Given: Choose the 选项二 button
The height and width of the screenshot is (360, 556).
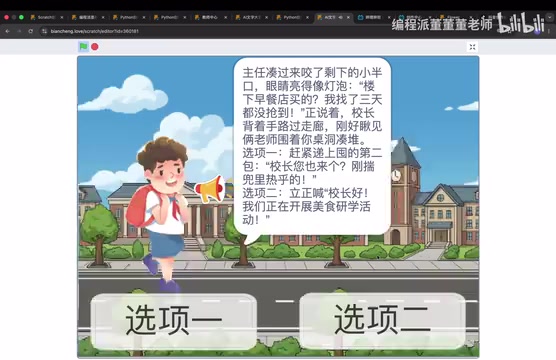Looking at the screenshot, I should pyautogui.click(x=382, y=321).
